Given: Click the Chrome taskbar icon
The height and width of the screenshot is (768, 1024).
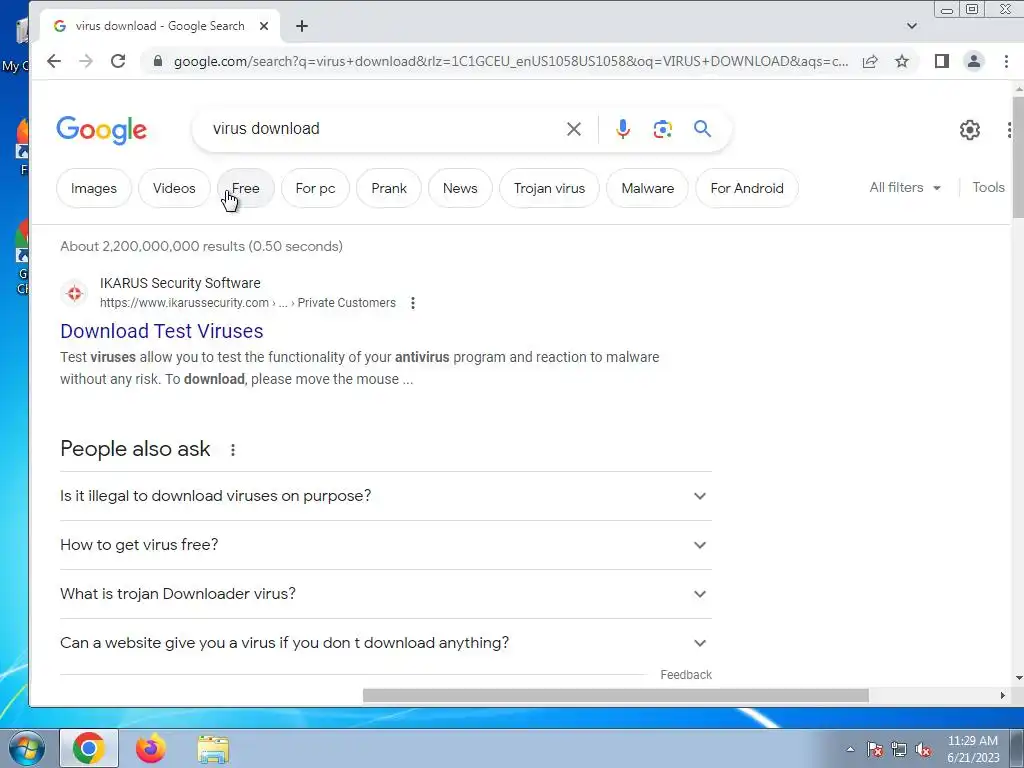Looking at the screenshot, I should coord(89,748).
